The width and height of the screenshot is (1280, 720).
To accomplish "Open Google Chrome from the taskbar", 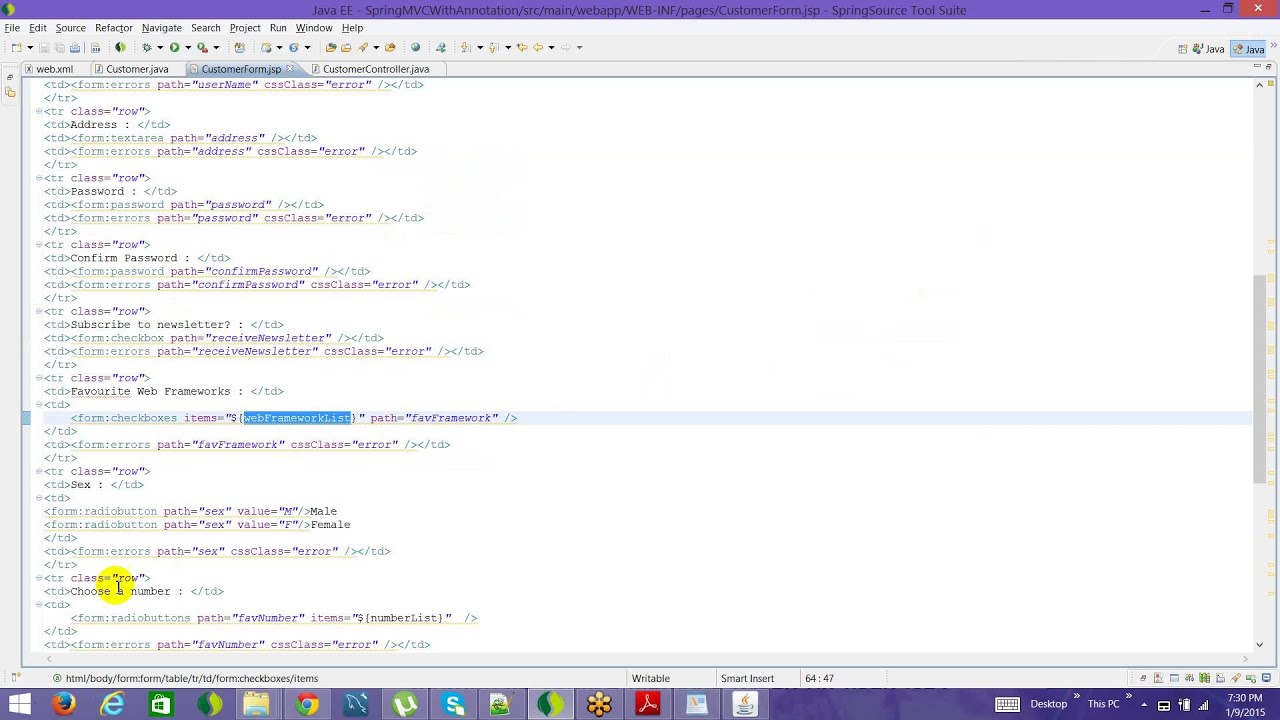I will coord(307,704).
